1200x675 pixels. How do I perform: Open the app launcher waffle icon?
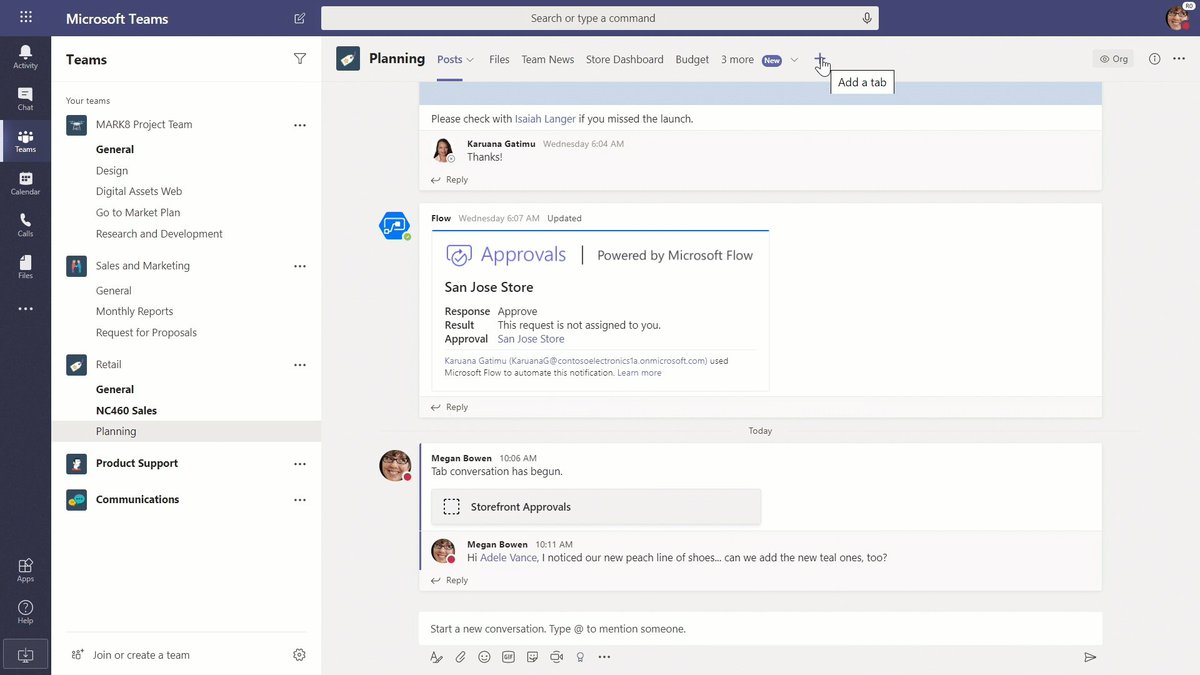point(25,18)
